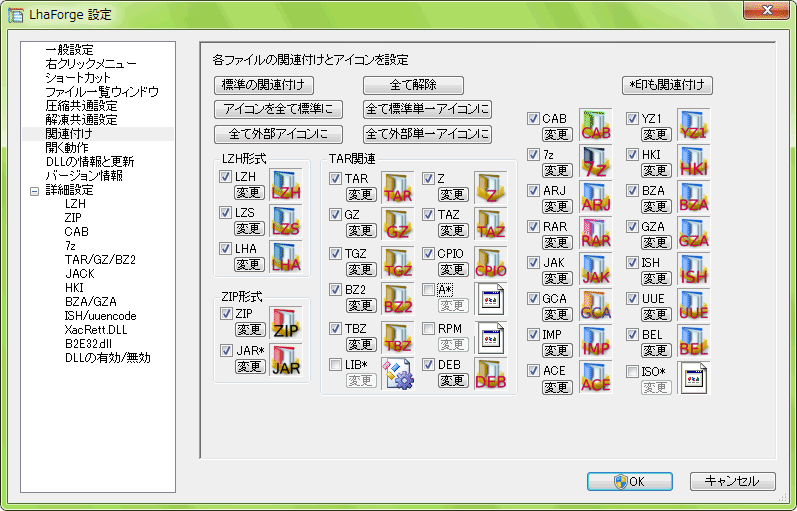This screenshot has height=511, width=797.
Task: Enable the RPM association checkbox
Action: point(428,328)
